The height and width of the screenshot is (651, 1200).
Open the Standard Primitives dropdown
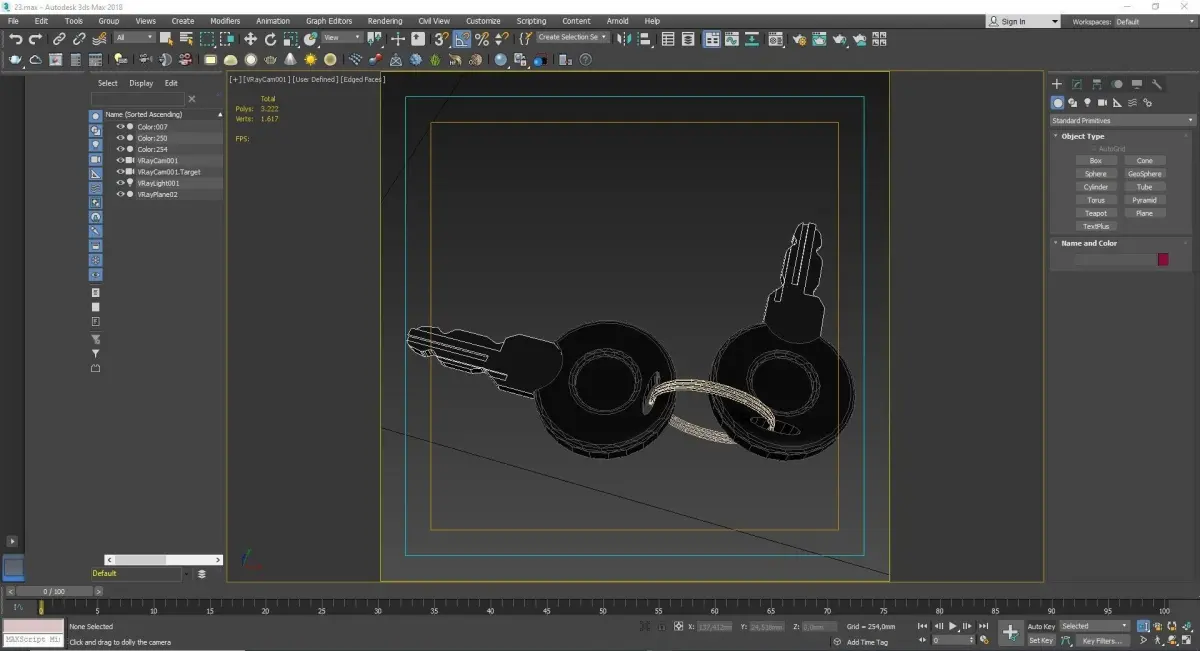[x=1121, y=121]
